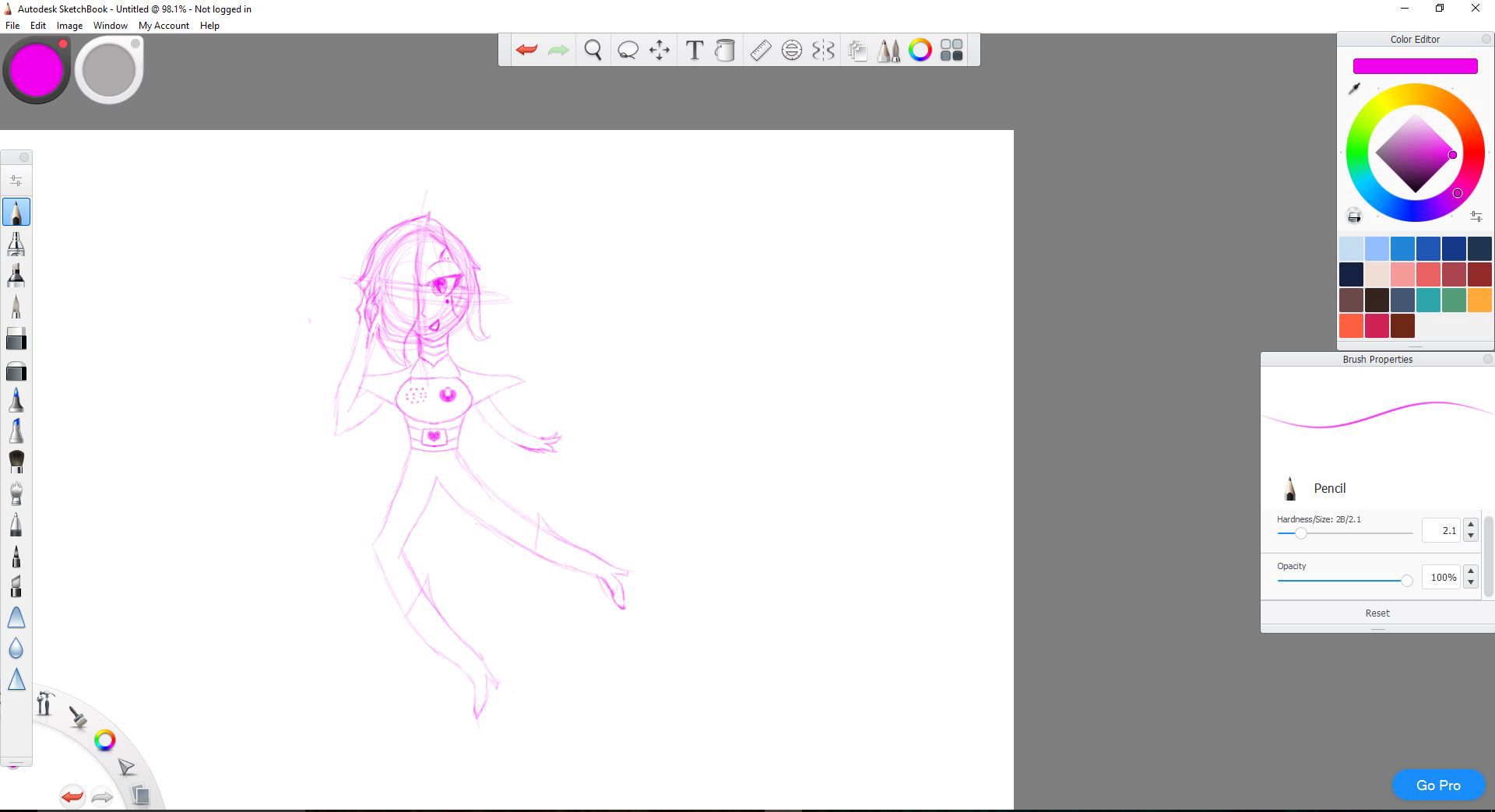Click the Go Pro button
This screenshot has width=1495, height=812.
tap(1438, 785)
